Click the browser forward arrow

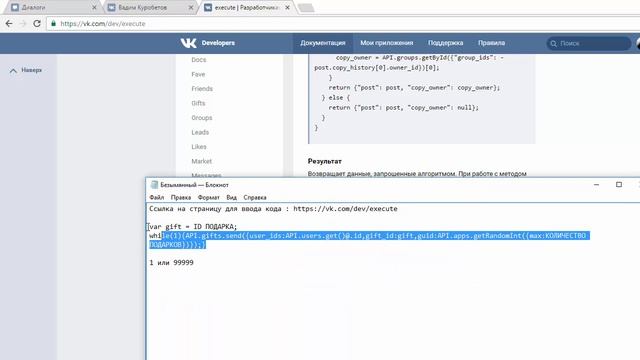click(23, 24)
